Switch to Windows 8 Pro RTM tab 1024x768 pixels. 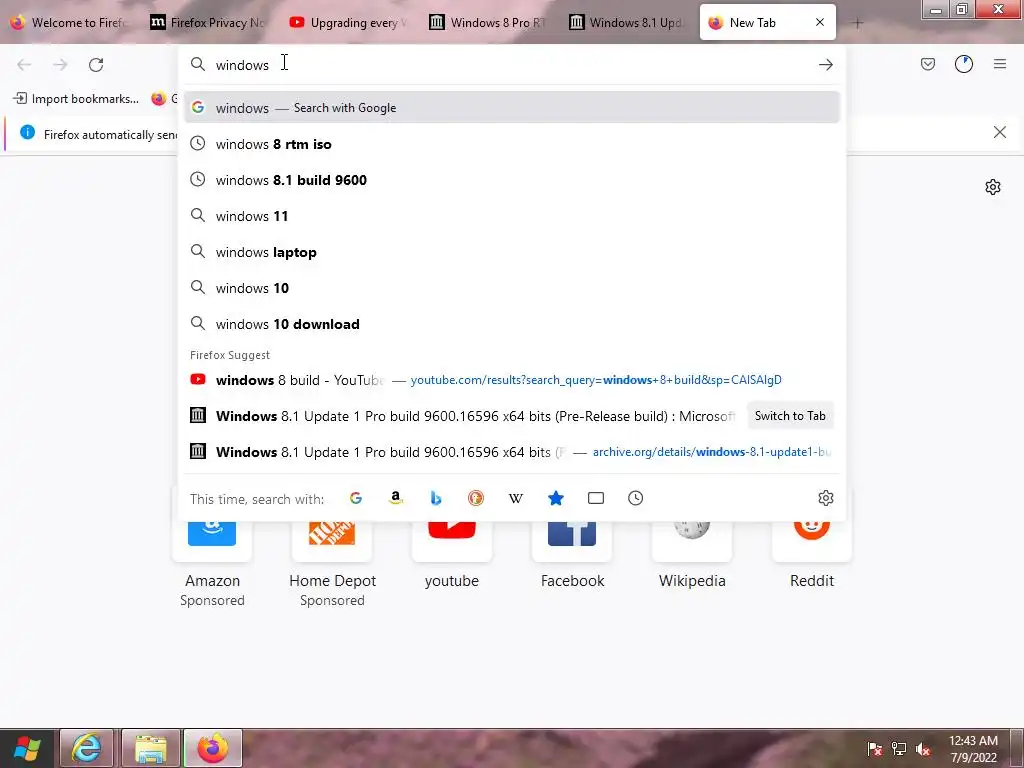[x=487, y=22]
